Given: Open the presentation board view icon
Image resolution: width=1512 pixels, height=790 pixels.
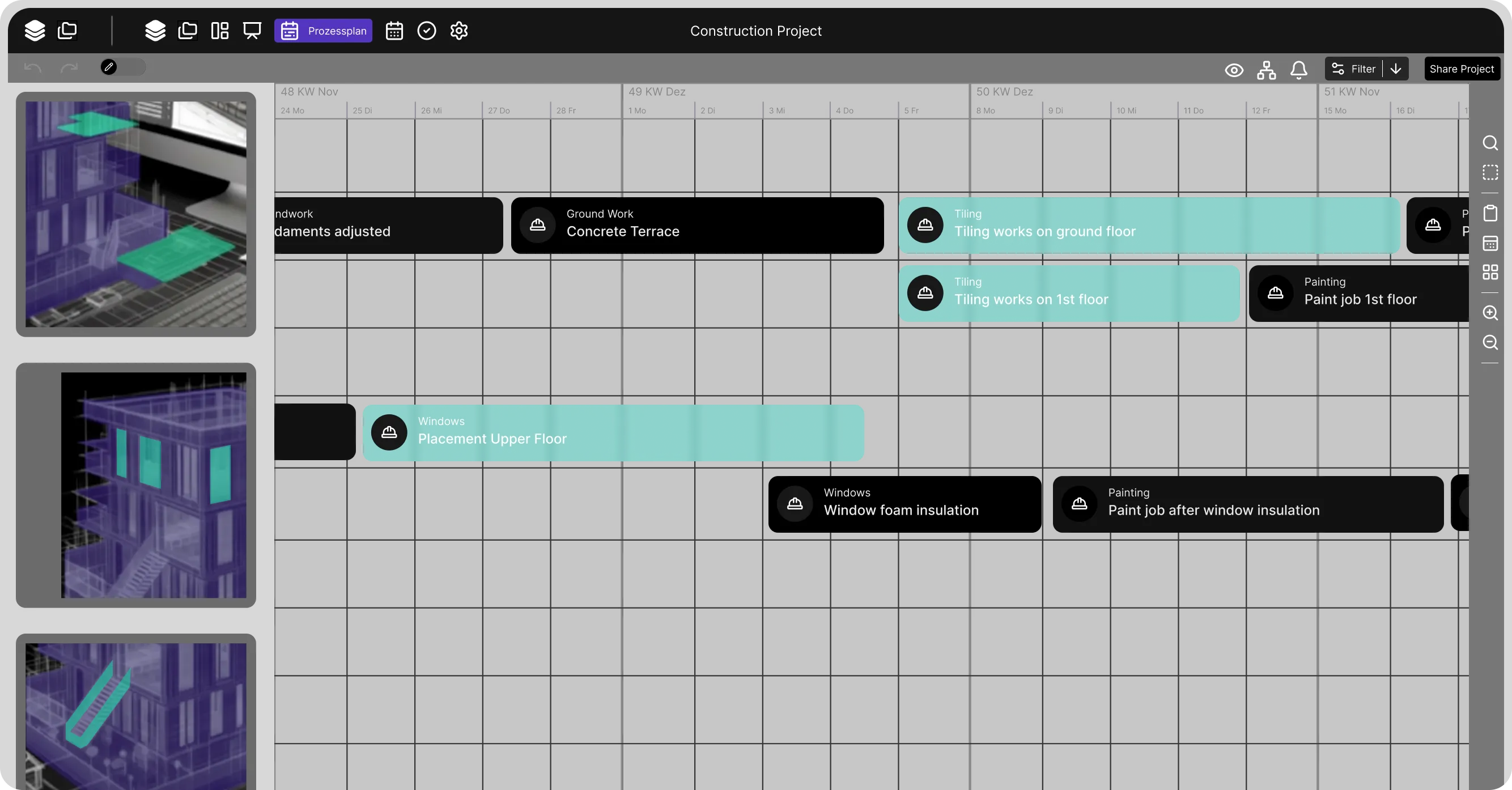Looking at the screenshot, I should click(252, 31).
